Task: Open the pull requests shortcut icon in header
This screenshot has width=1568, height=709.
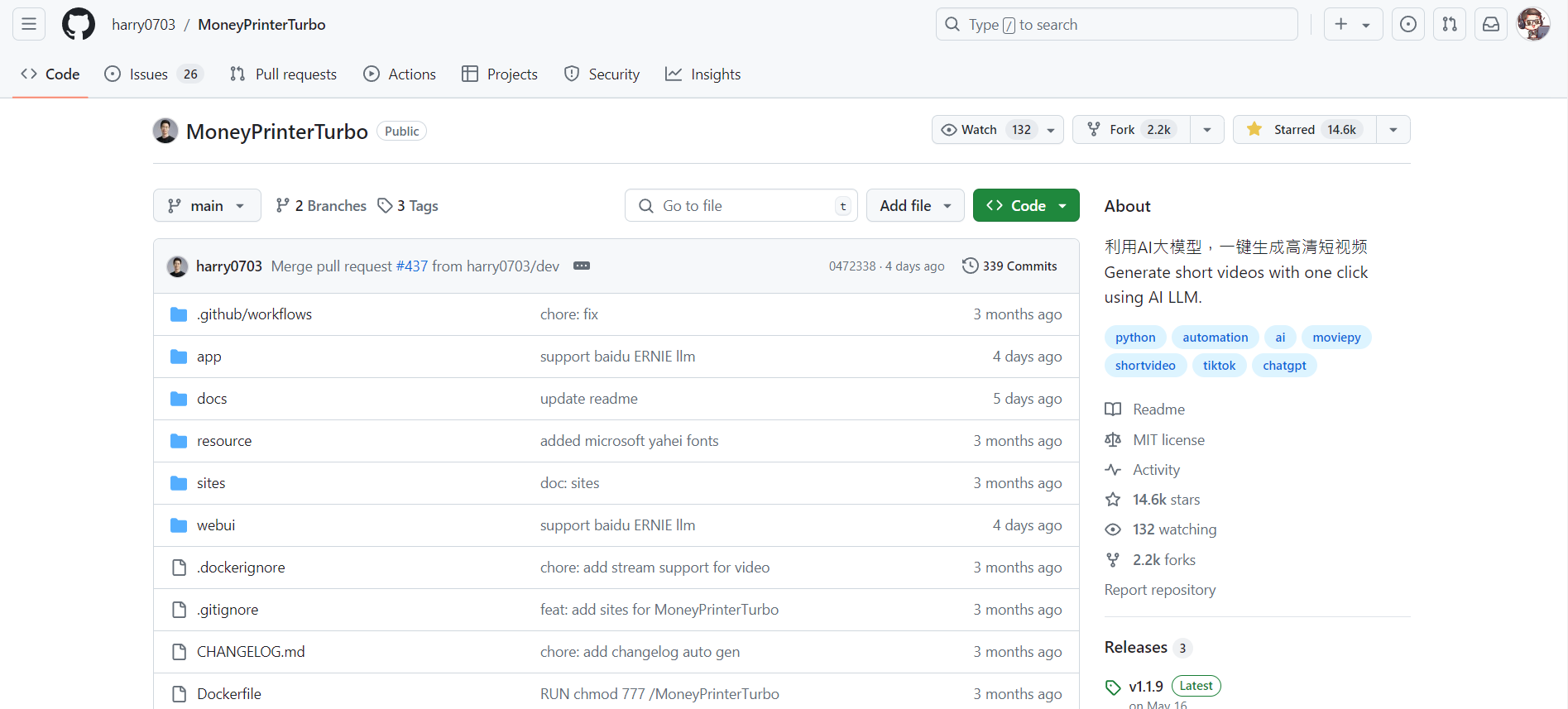Action: click(1450, 24)
